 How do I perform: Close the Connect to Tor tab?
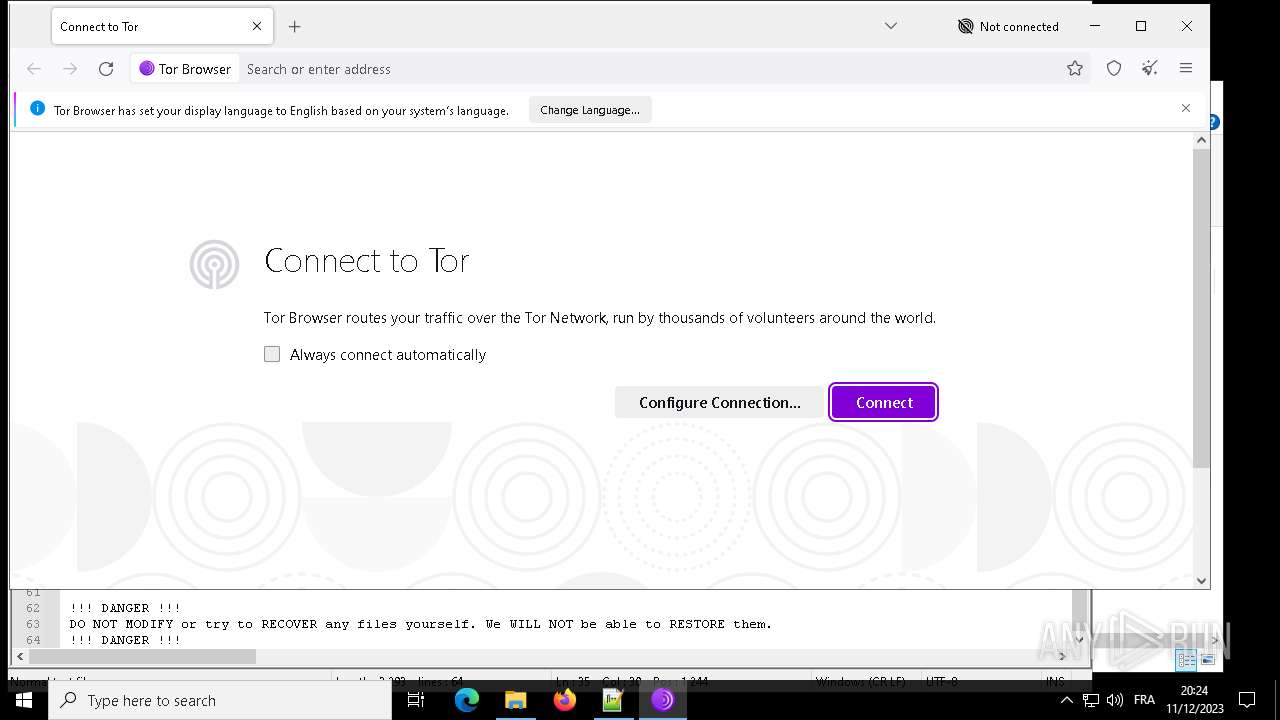[257, 27]
